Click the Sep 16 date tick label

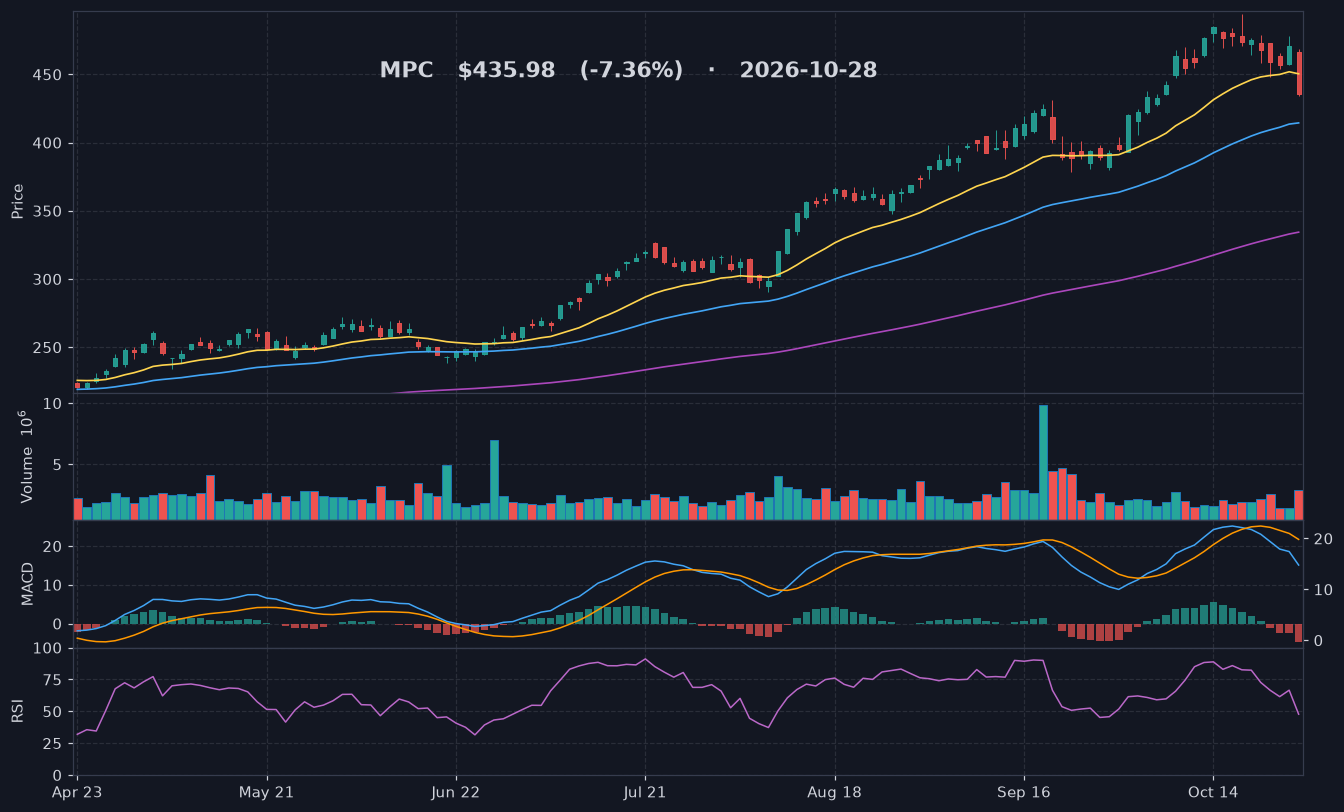pos(1023,792)
